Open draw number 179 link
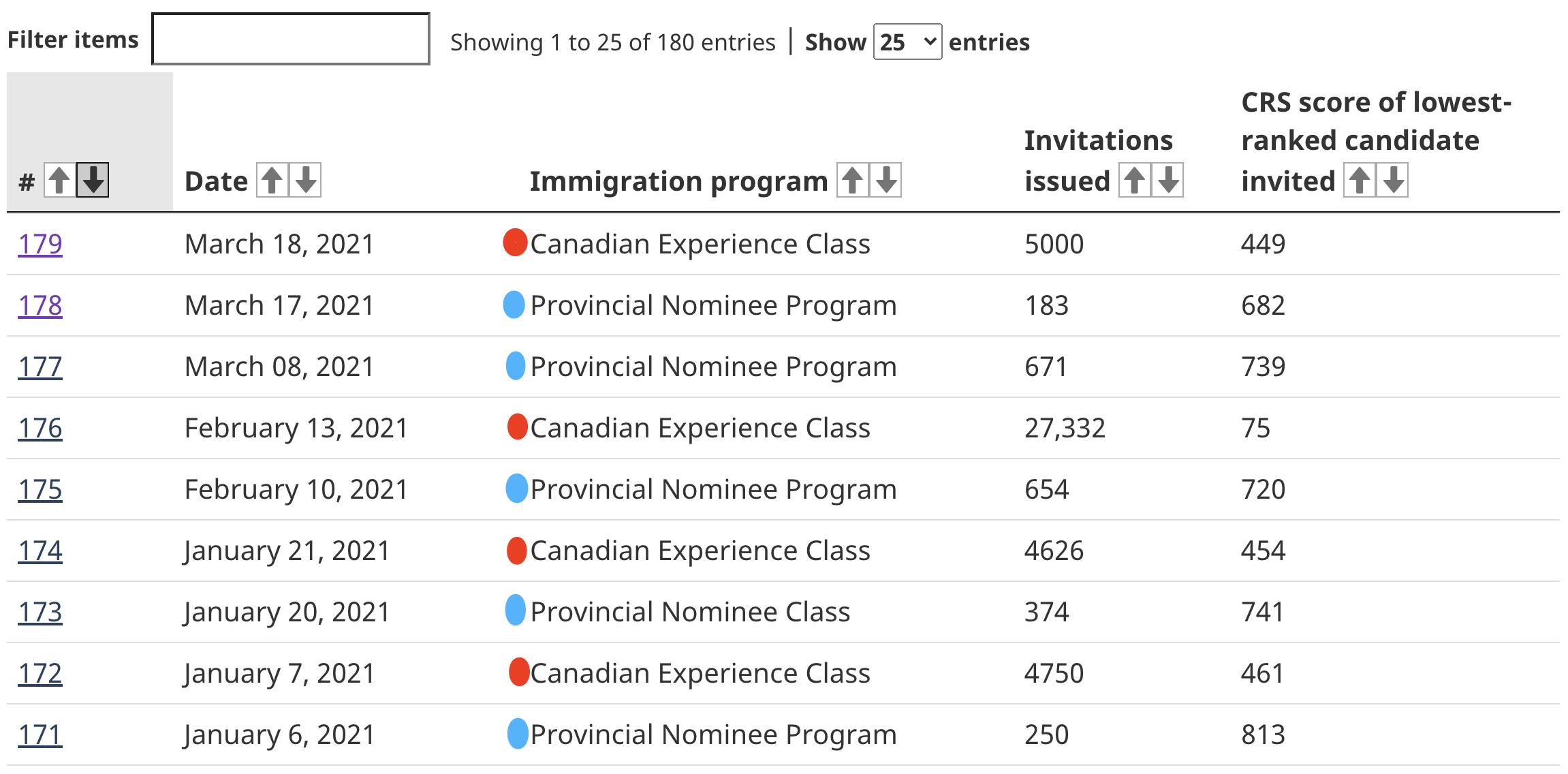The height and width of the screenshot is (774, 1568). pos(40,244)
